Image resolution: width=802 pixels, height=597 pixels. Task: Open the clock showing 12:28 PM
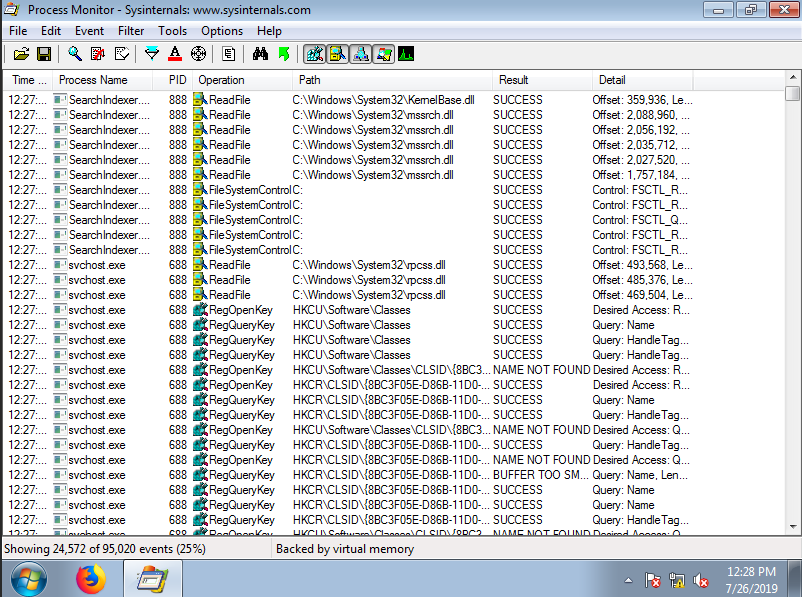[x=751, y=580]
